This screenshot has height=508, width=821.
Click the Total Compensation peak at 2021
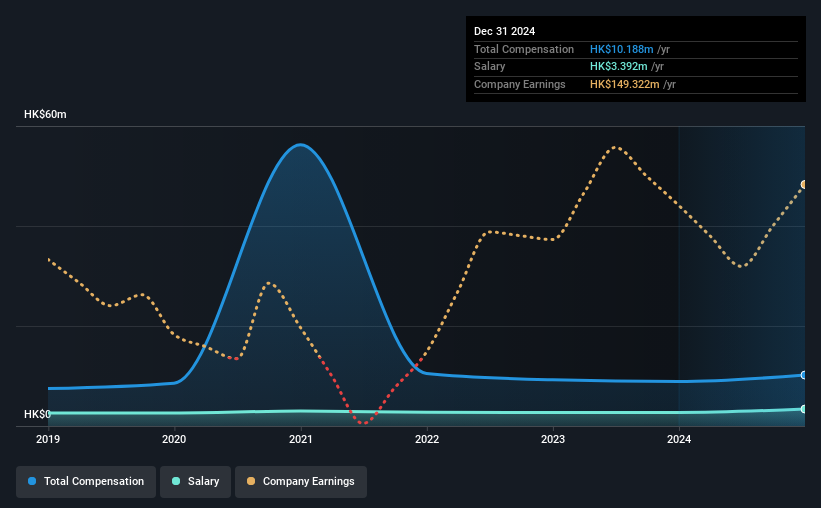(x=301, y=145)
